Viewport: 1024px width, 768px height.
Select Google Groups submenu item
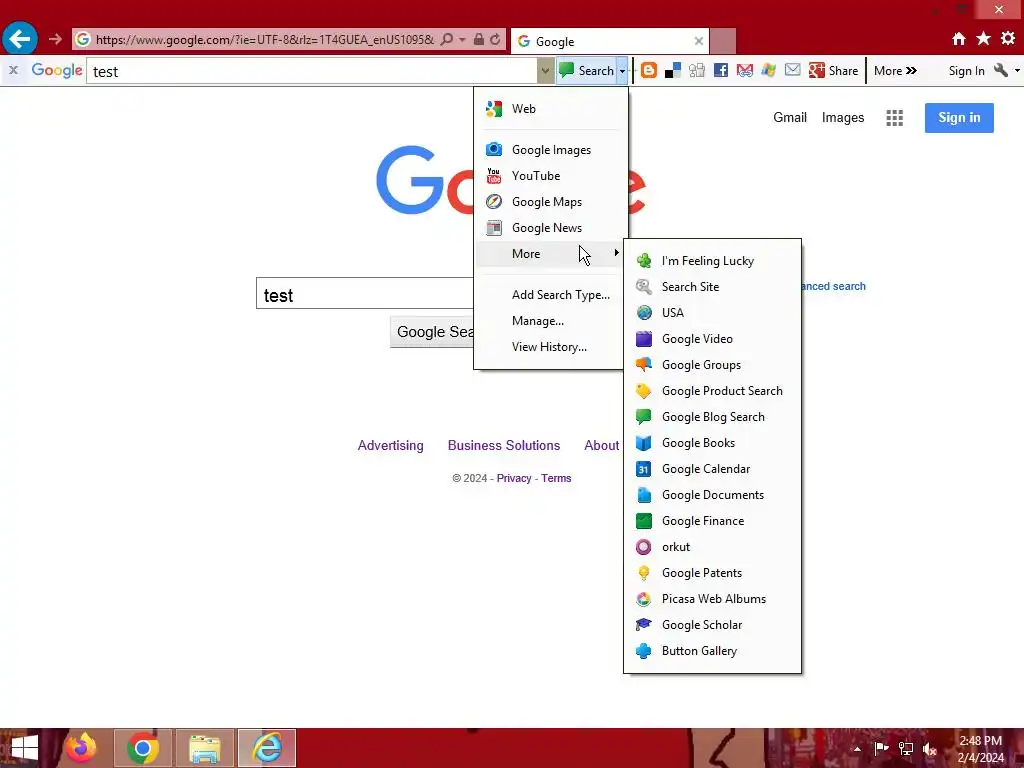[x=712, y=365]
